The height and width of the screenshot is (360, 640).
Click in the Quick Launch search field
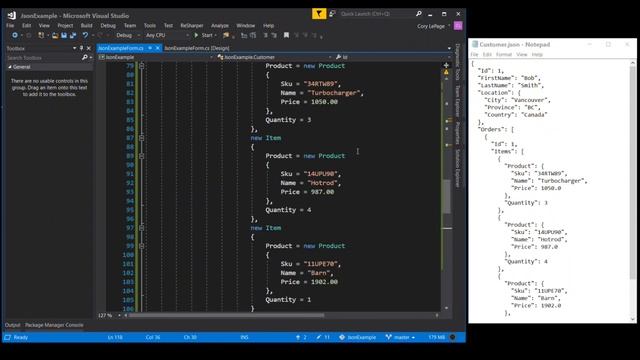pos(376,14)
